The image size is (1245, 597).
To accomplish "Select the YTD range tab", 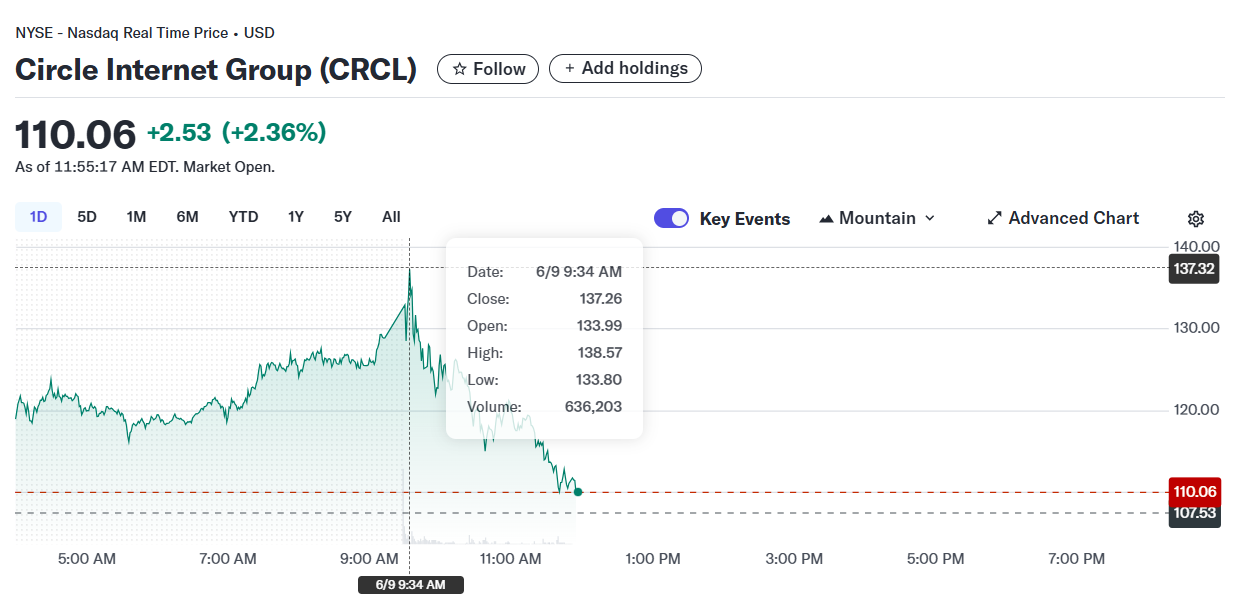I will click(x=243, y=217).
